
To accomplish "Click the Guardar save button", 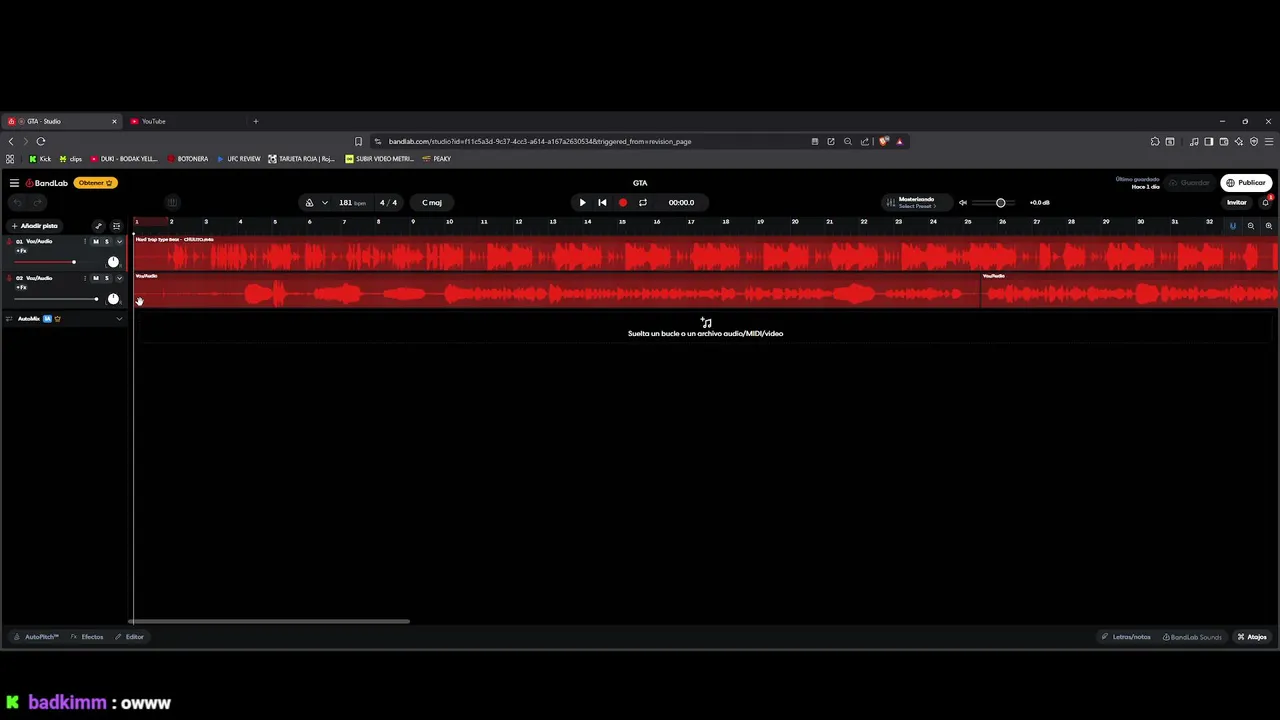I will click(1192, 183).
